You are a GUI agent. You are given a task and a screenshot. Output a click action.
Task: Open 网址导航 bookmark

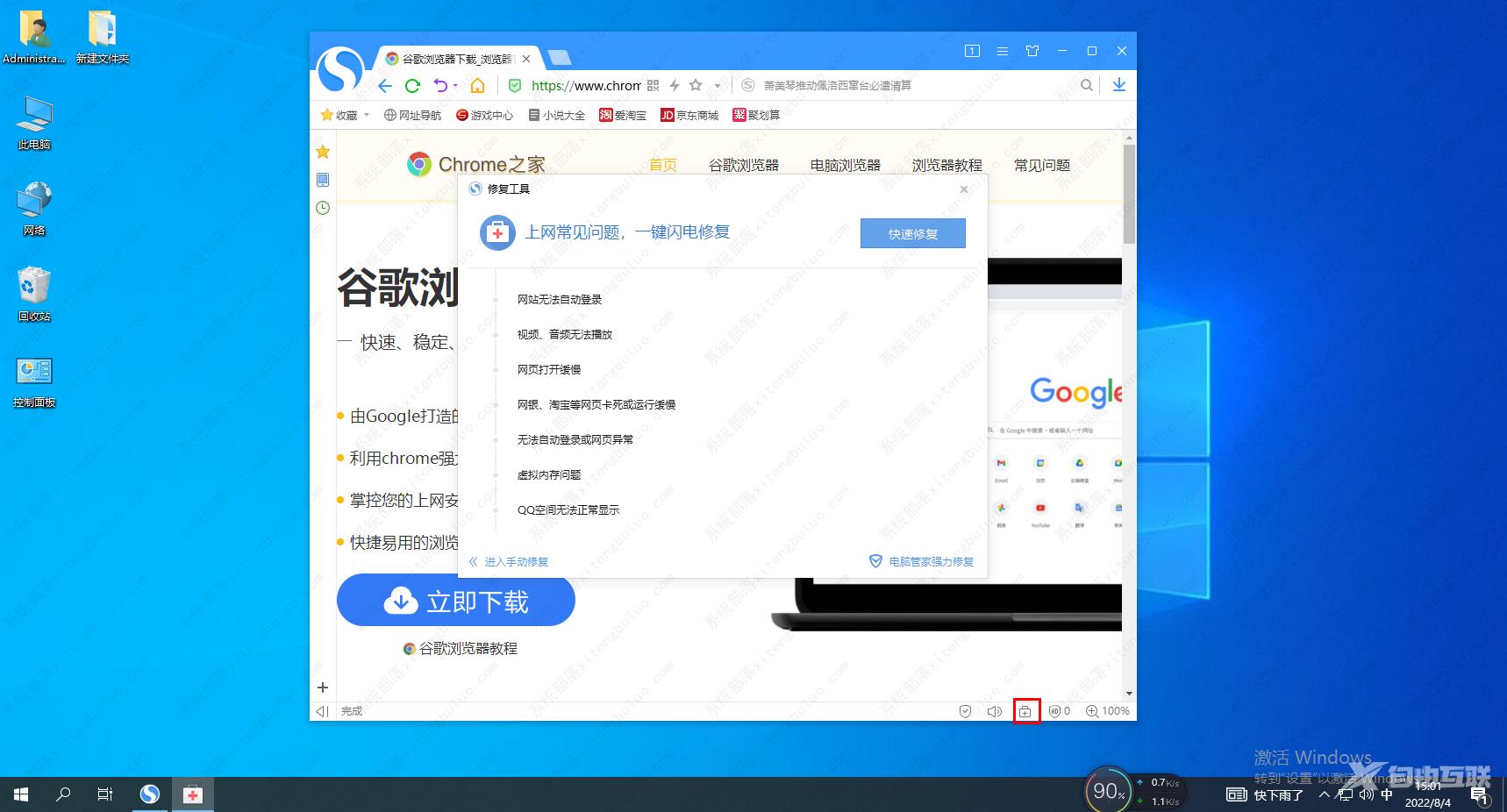point(412,115)
